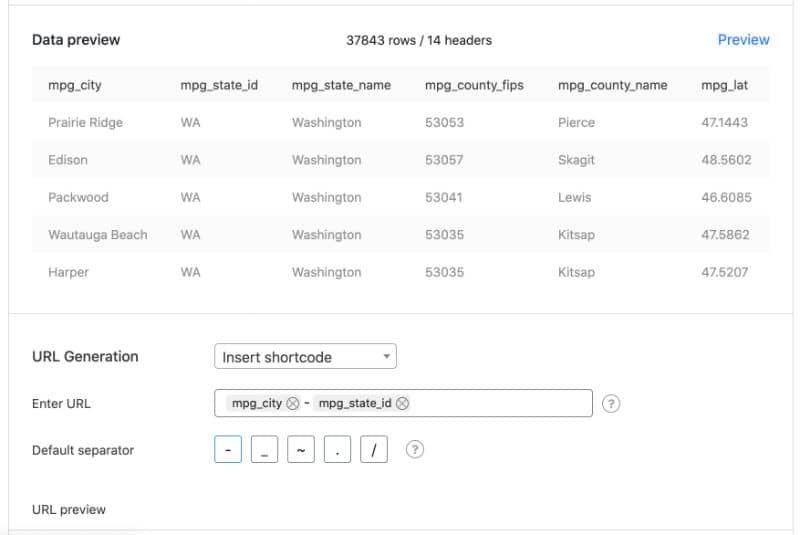Open the Insert shortcode dropdown
The image size is (800, 535).
305,356
